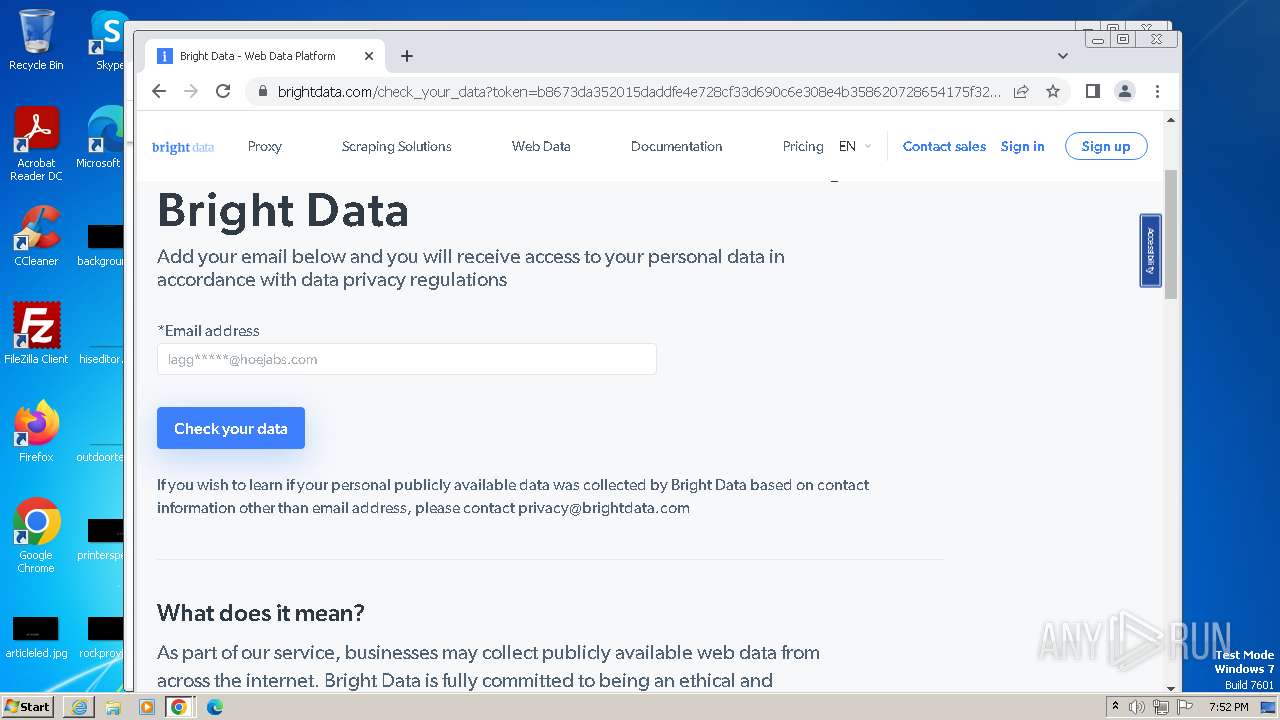
Task: Click the scrollbar down arrow
Action: coord(1171,688)
